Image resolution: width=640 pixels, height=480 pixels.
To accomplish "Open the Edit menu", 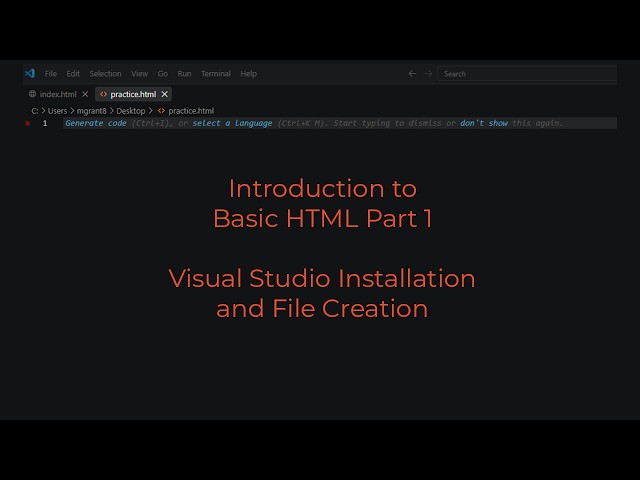I will coord(73,73).
